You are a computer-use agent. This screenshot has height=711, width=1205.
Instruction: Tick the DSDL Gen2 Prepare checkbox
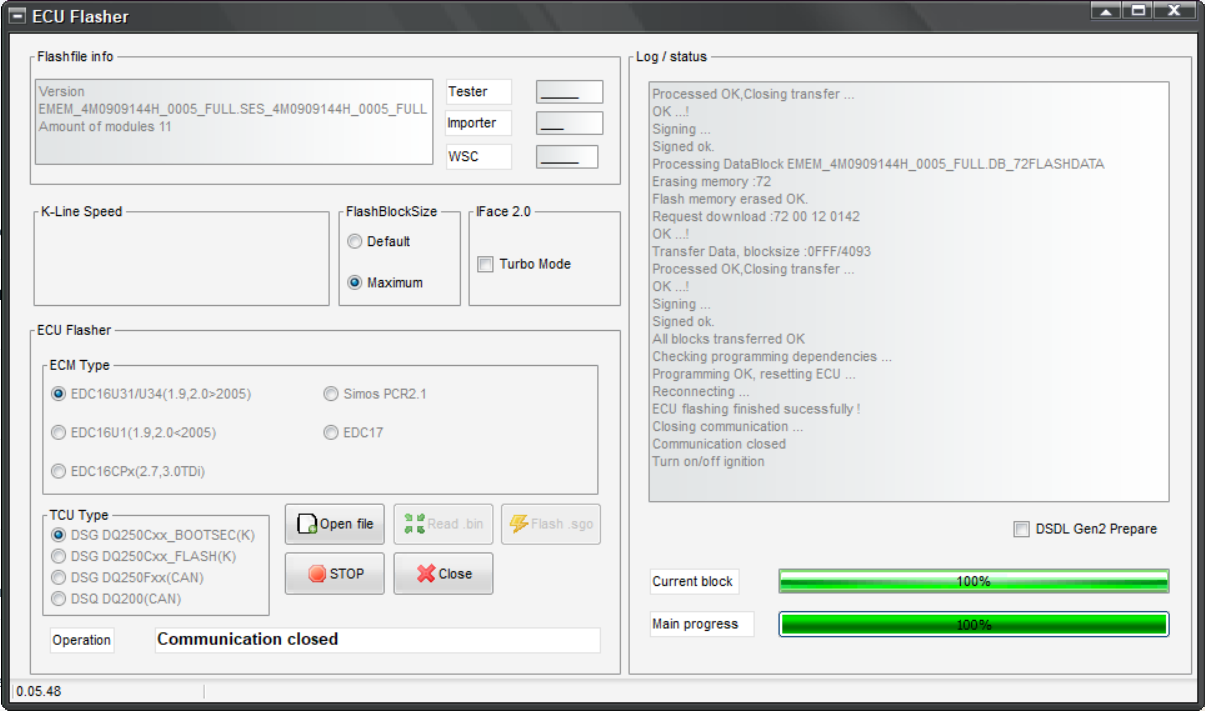pyautogui.click(x=1021, y=529)
